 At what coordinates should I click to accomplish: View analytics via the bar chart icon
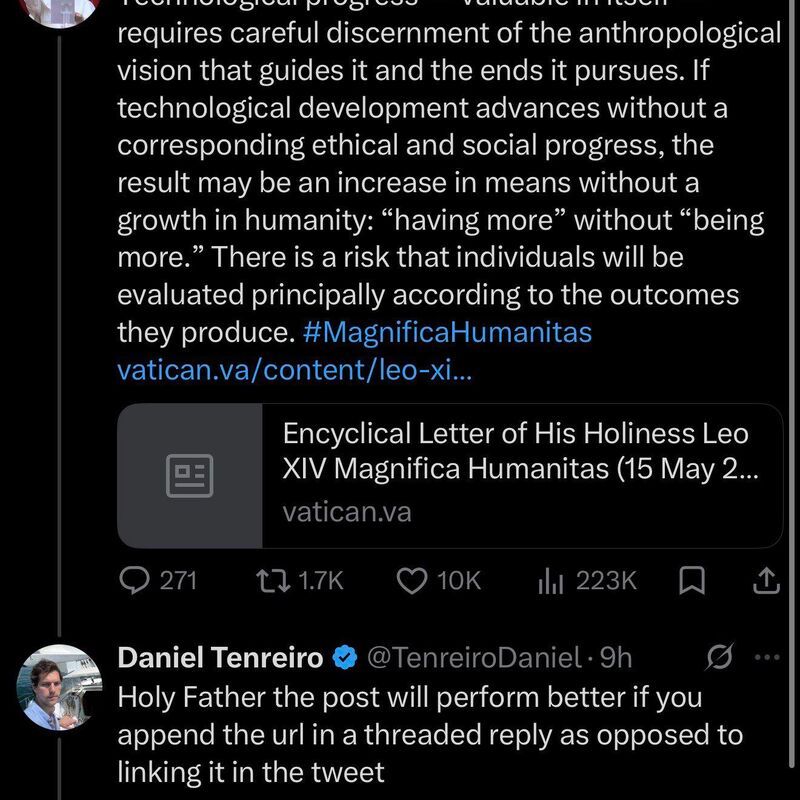[x=551, y=582]
